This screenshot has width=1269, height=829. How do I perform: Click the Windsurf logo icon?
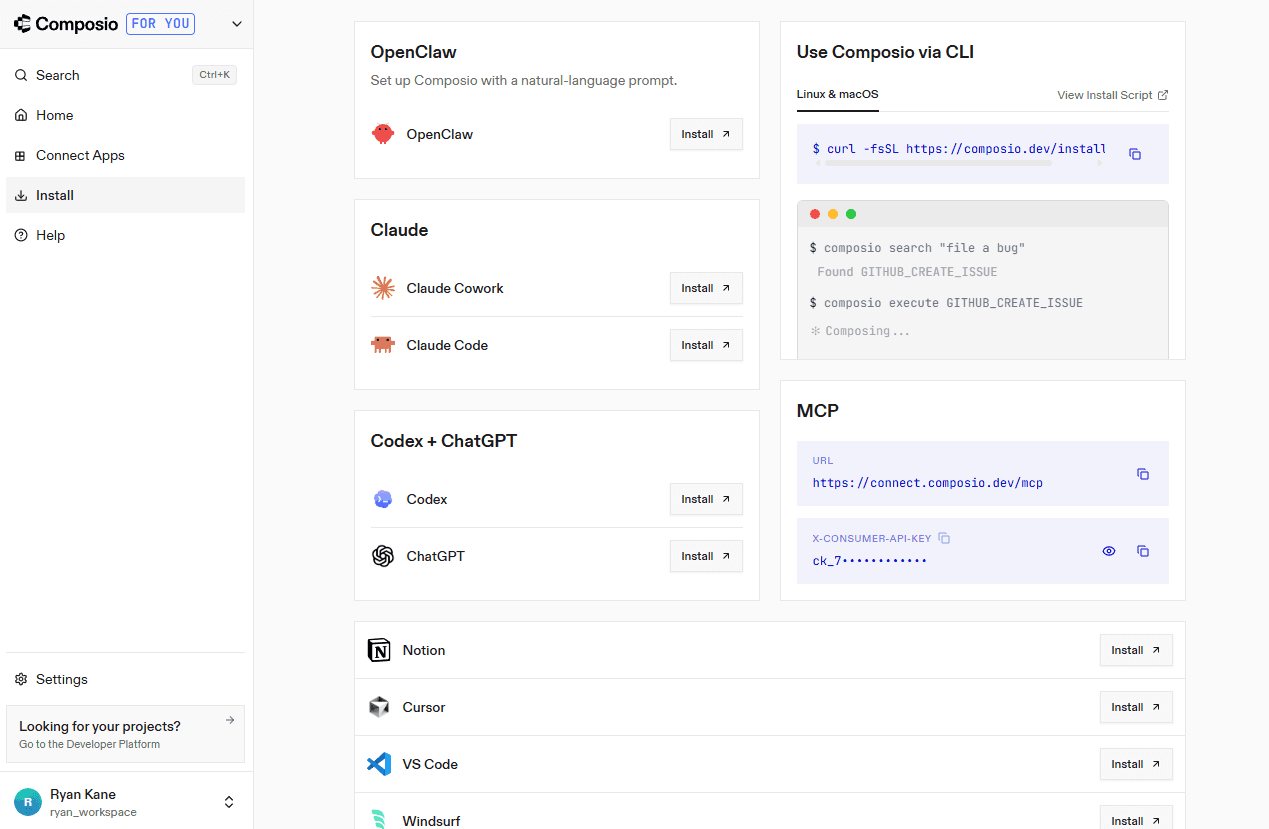[379, 820]
